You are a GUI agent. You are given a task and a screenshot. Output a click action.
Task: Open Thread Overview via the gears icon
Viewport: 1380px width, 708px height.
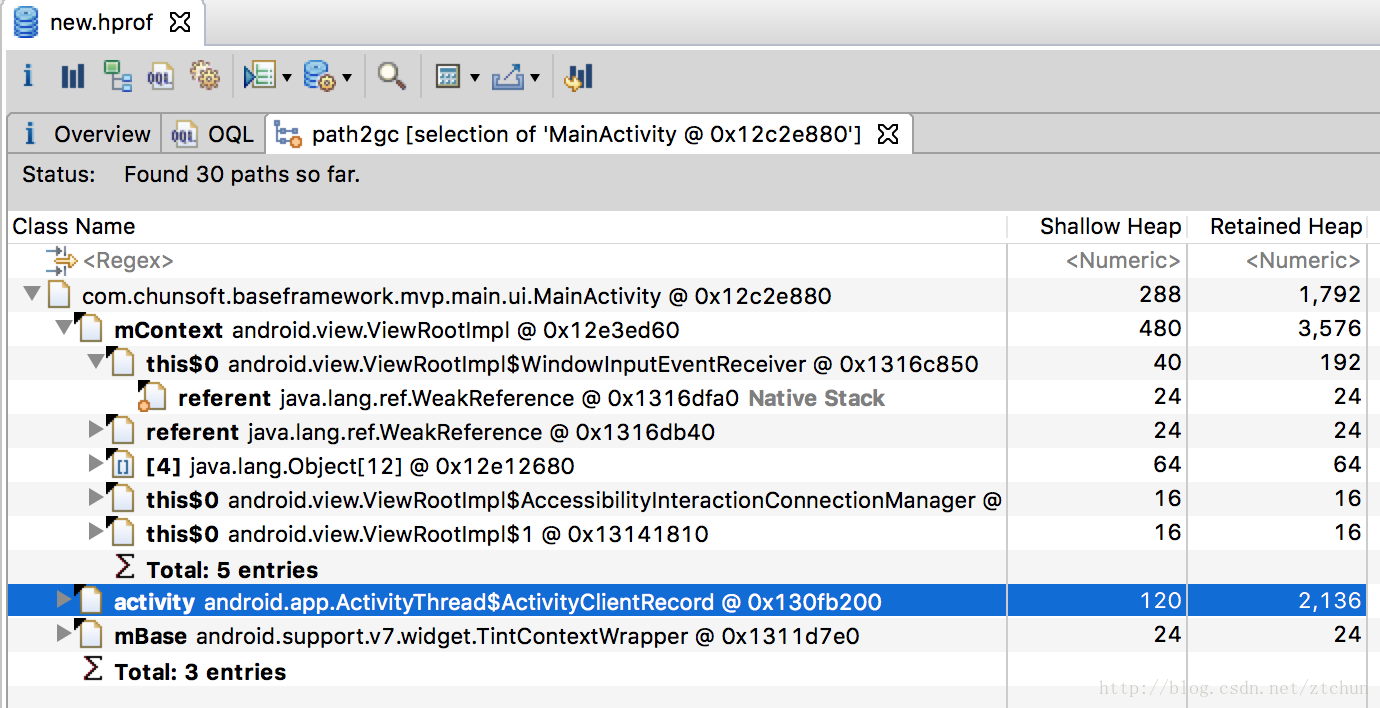[x=204, y=77]
